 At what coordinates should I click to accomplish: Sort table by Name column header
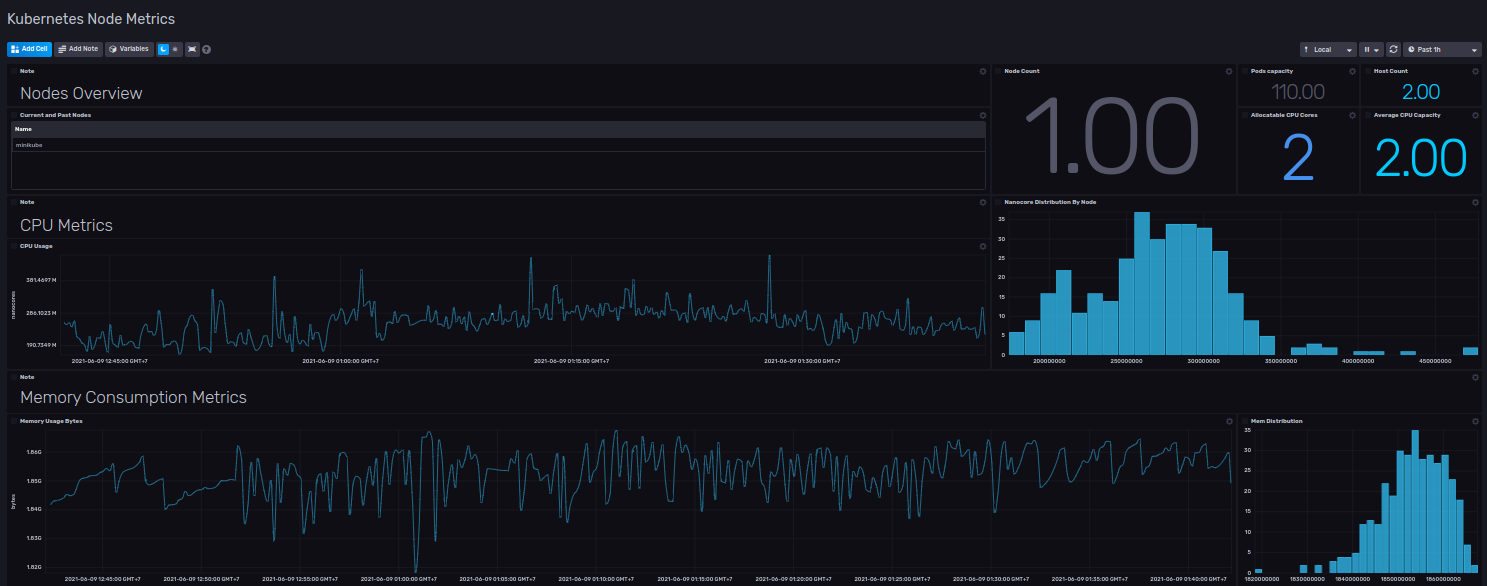pos(24,129)
